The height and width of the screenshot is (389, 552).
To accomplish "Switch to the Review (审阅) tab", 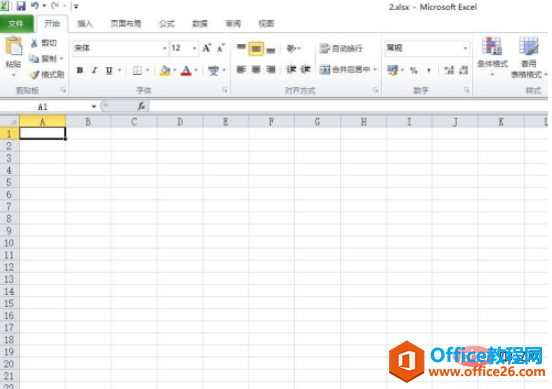I will (x=233, y=24).
